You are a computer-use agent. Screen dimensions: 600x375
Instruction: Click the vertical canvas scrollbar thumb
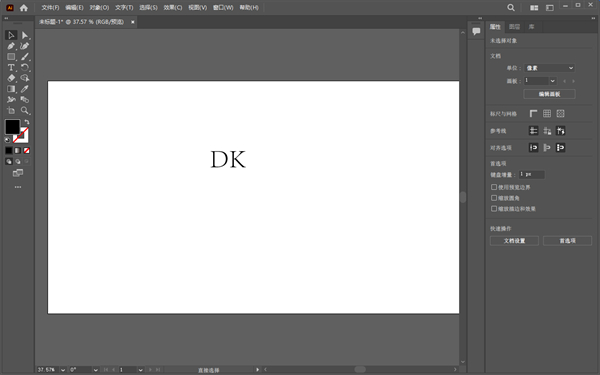(463, 197)
